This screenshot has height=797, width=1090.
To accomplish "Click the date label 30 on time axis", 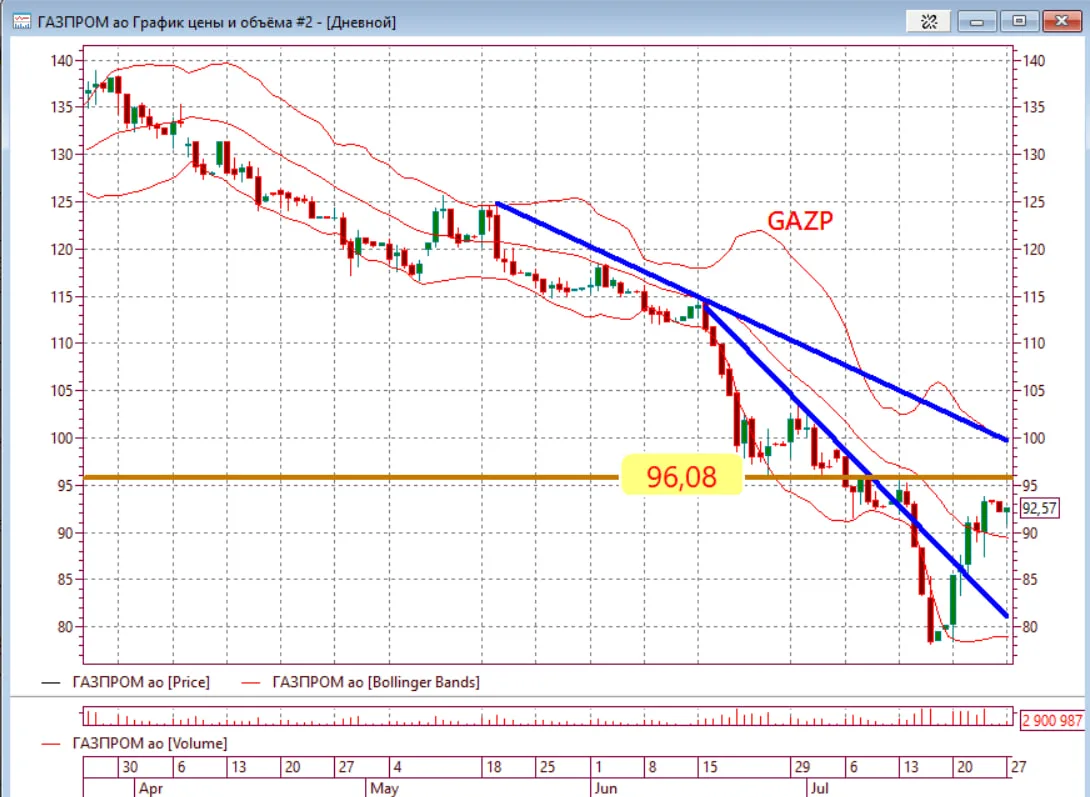I will 130,767.
